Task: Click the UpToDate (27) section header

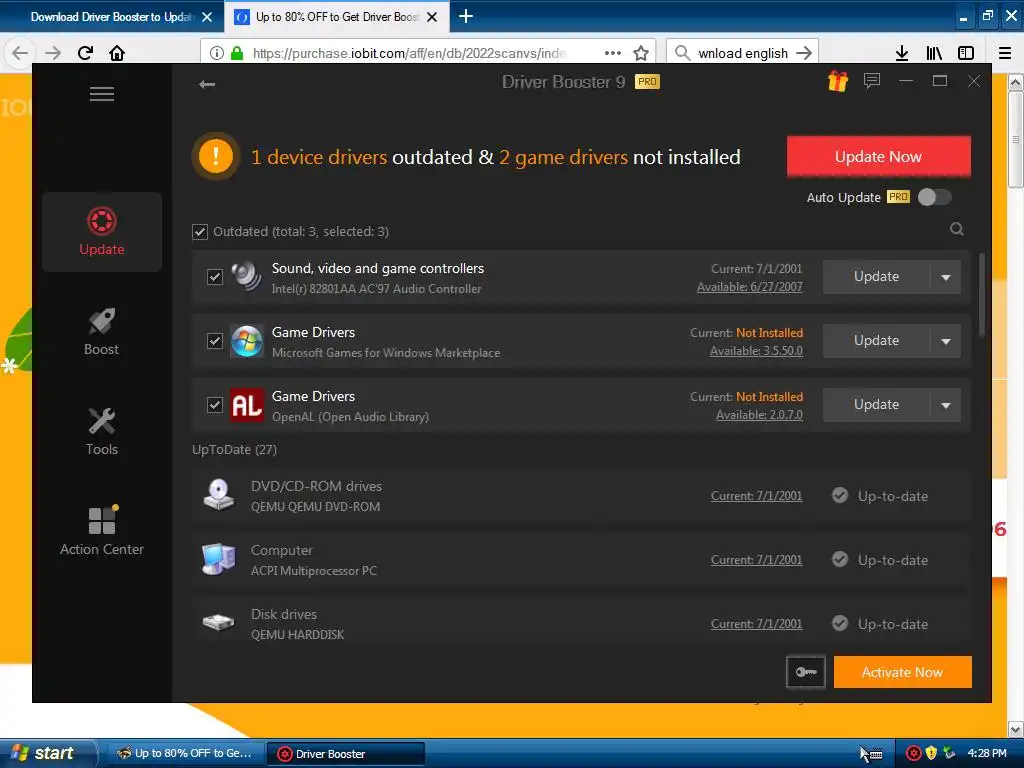Action: point(234,449)
